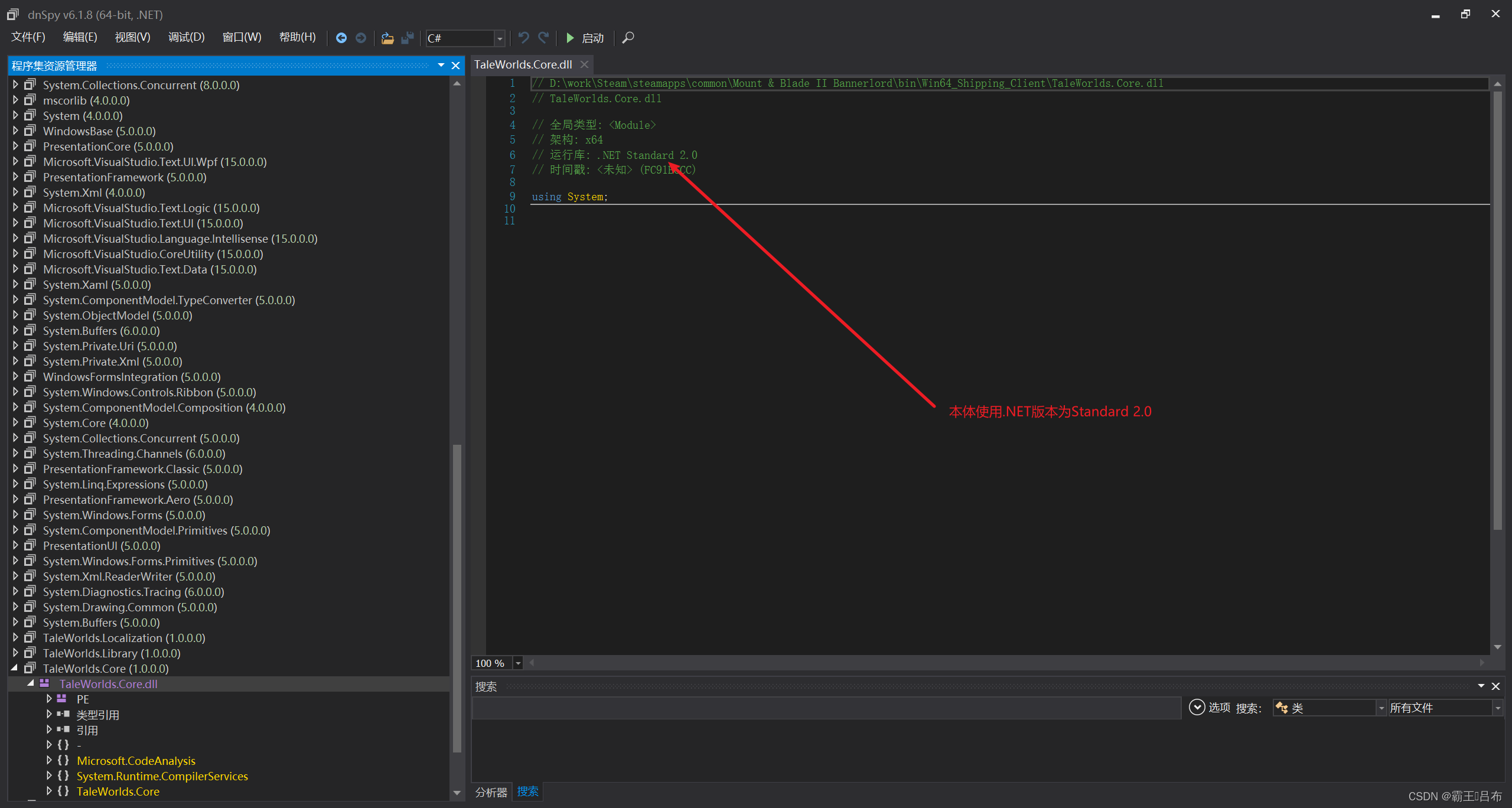
Task: Click the search text input field
Action: point(826,708)
